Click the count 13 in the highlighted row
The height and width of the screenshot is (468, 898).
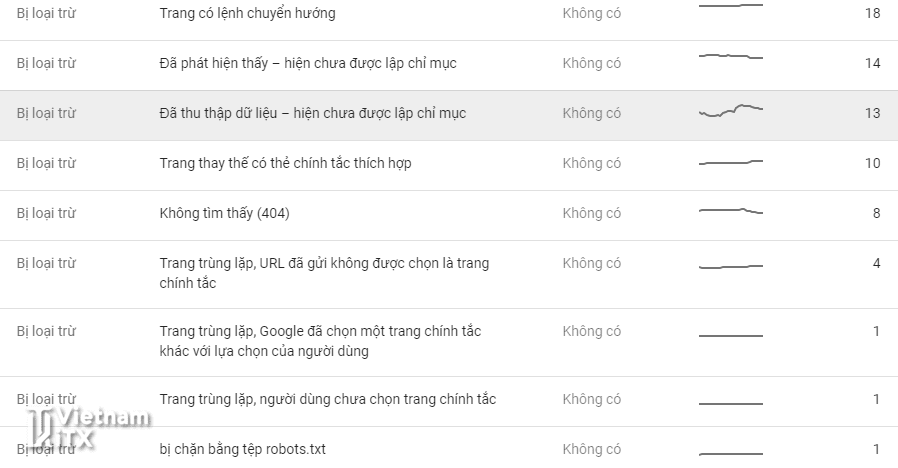point(872,113)
